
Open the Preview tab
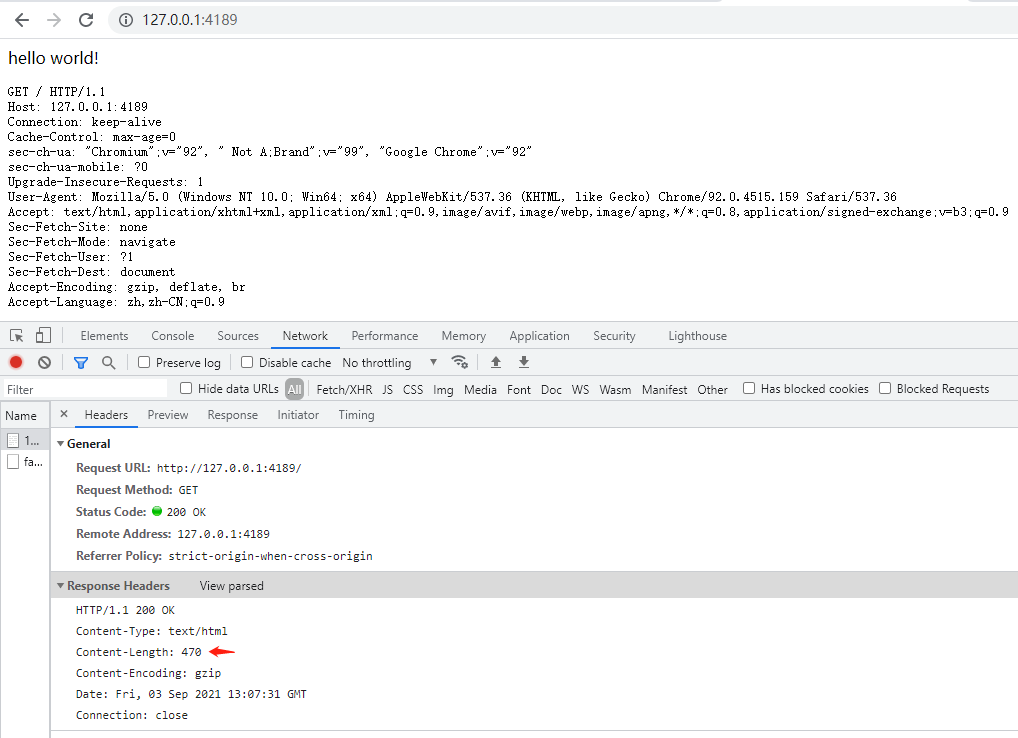coord(167,414)
